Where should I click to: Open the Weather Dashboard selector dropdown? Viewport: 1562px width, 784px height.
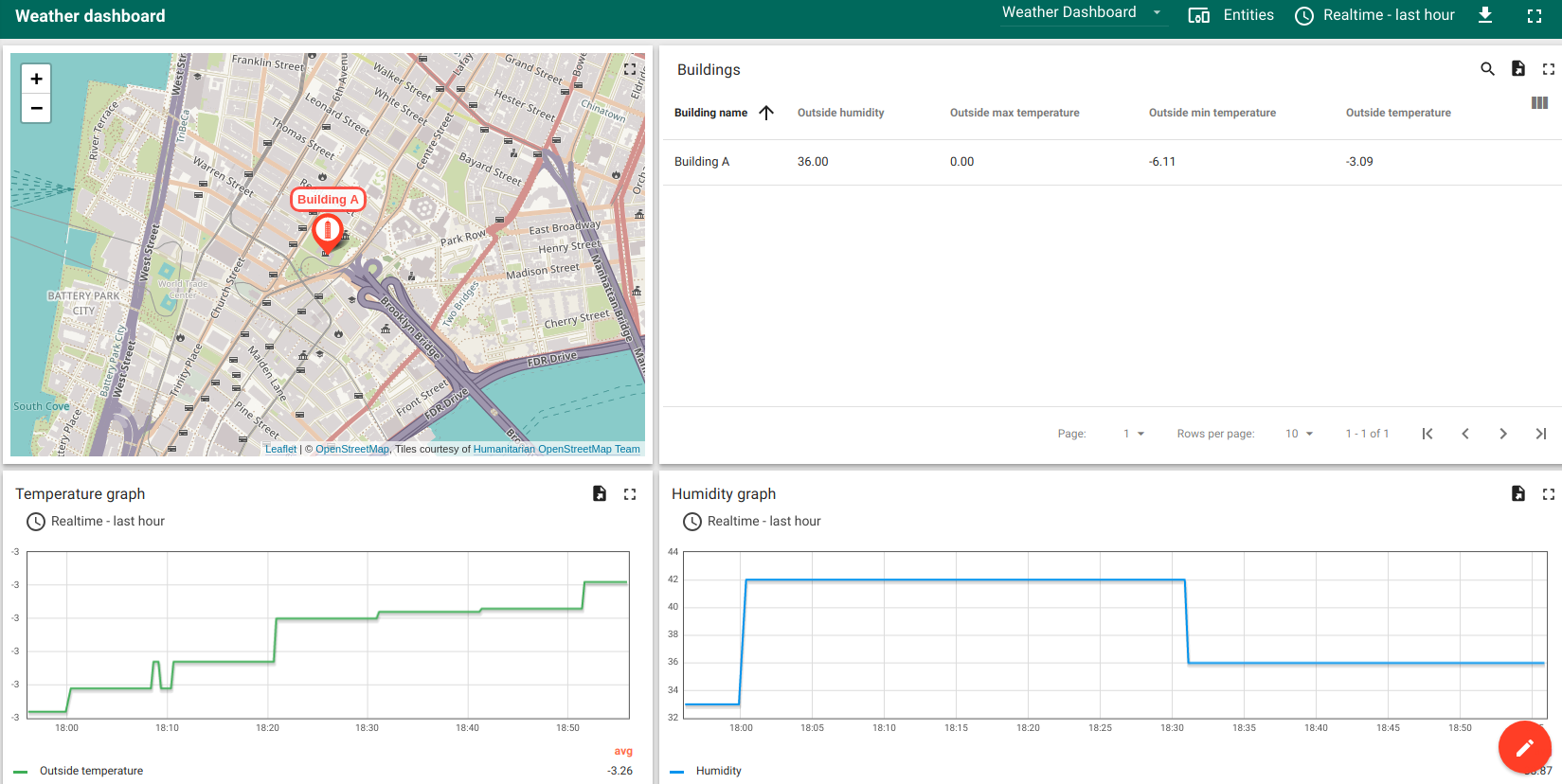click(x=1082, y=13)
